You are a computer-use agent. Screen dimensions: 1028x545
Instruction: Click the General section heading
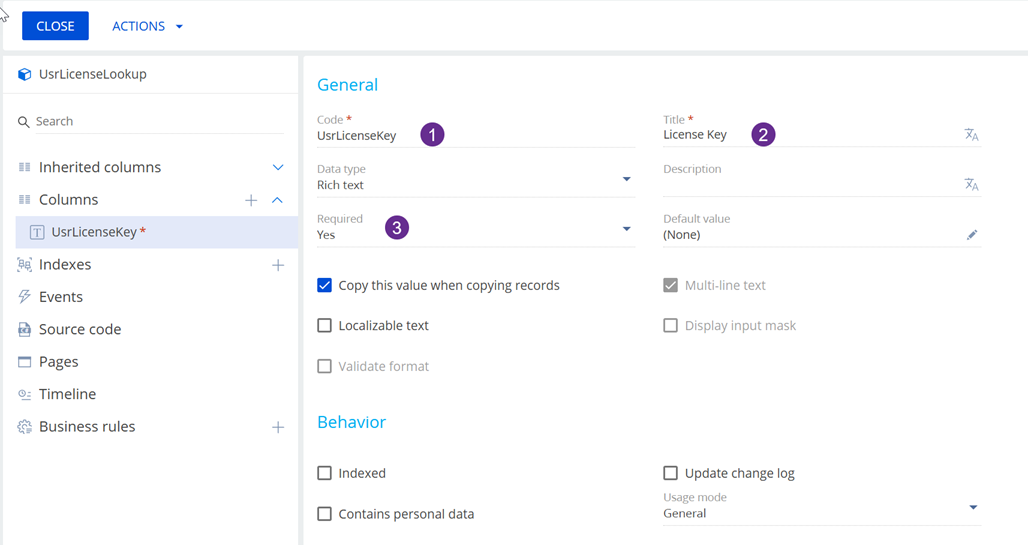click(347, 85)
